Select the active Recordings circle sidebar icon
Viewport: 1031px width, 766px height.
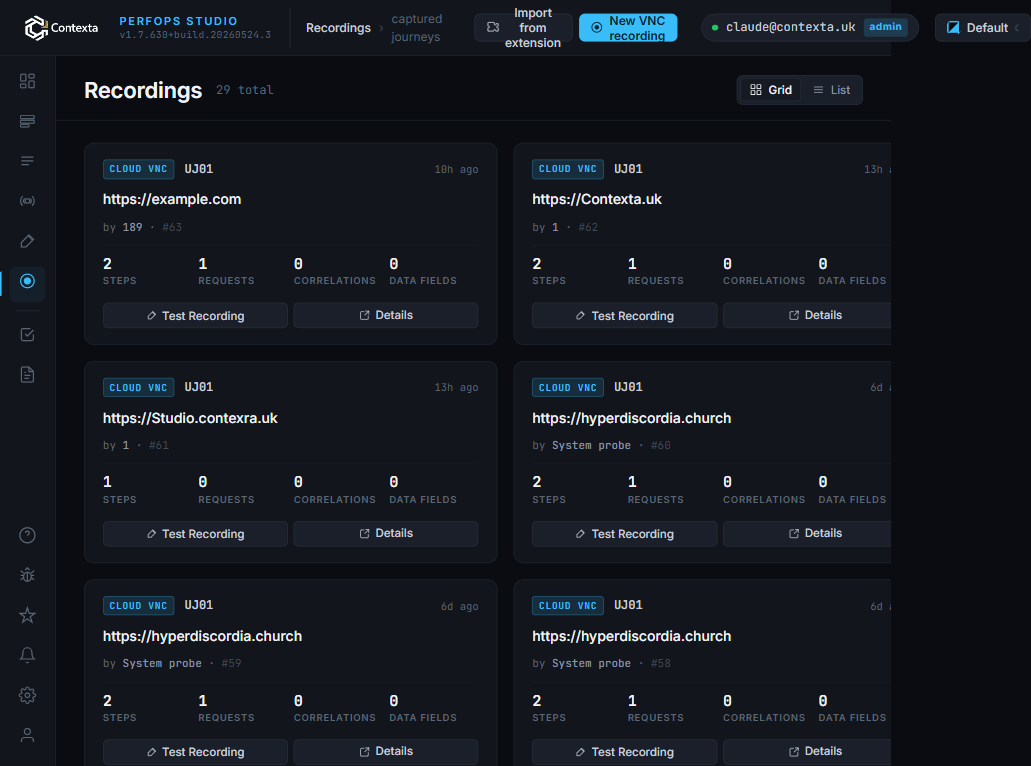(x=27, y=281)
